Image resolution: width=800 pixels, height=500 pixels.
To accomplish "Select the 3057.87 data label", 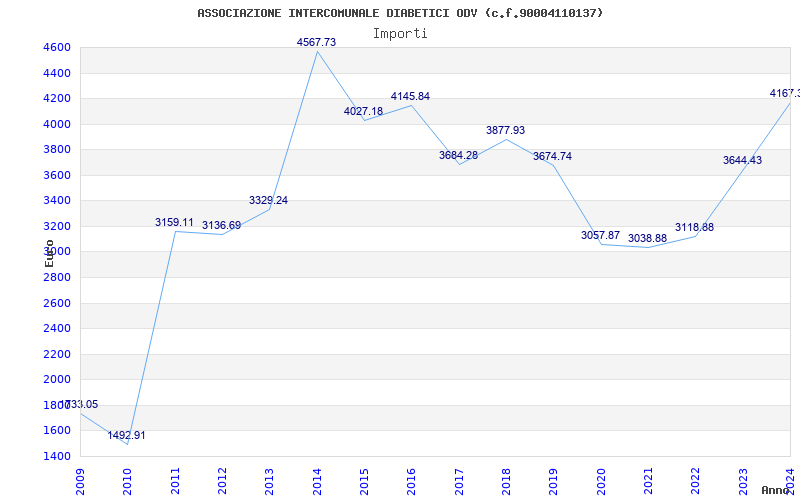I will 601,235.
